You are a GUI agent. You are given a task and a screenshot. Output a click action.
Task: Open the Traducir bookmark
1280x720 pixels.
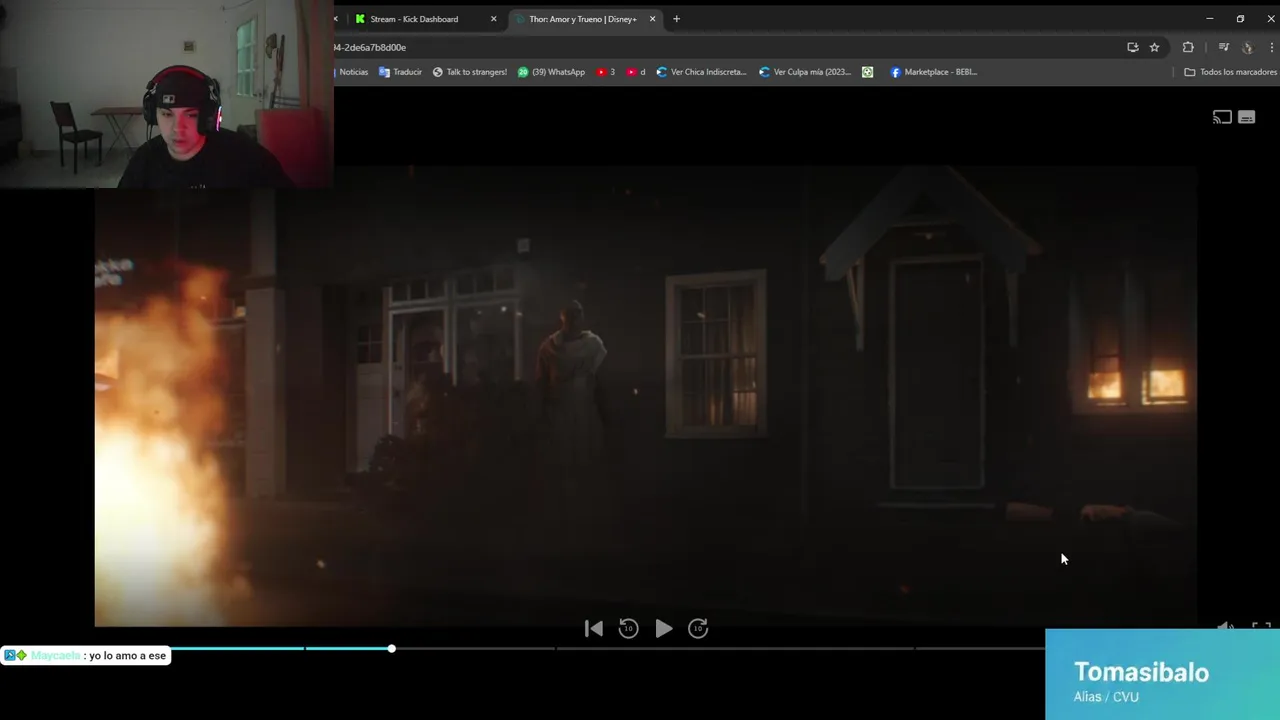tap(400, 72)
